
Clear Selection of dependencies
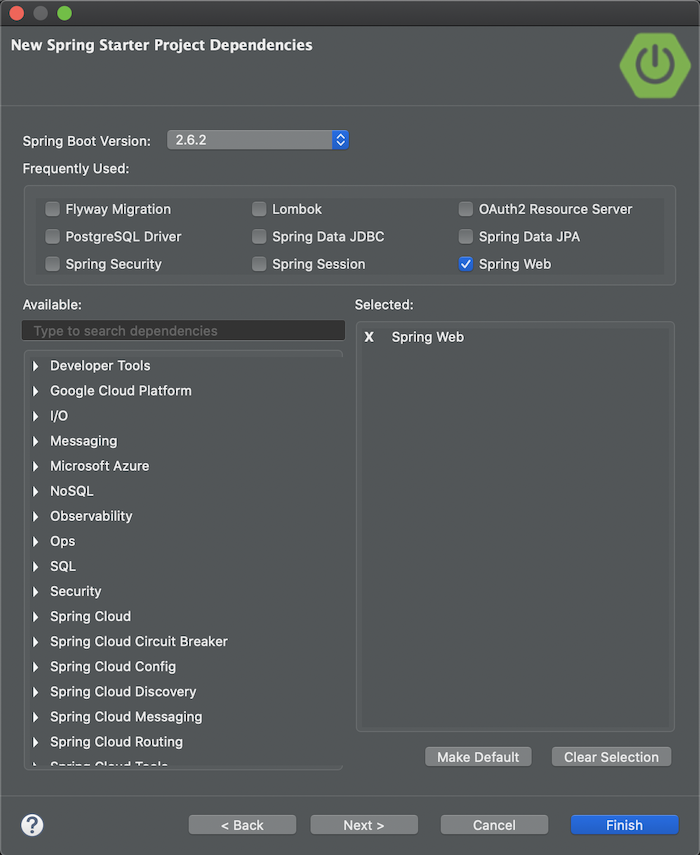[x=611, y=757]
